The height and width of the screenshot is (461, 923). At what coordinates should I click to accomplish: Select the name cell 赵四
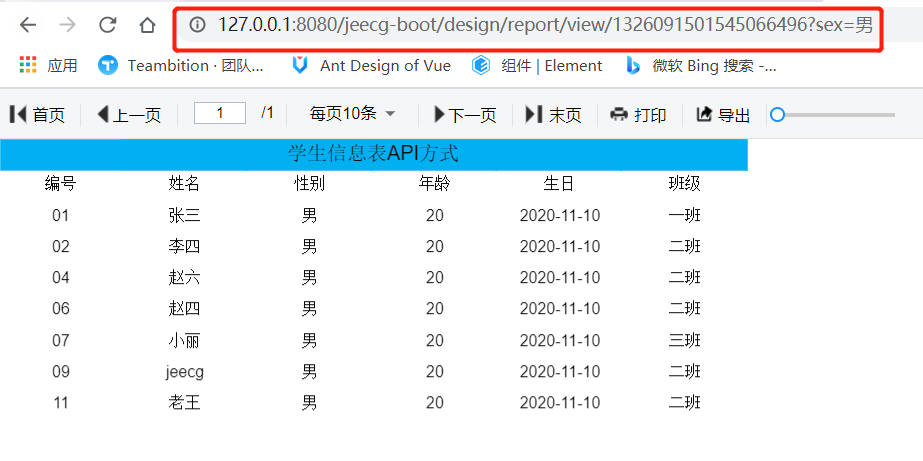184,309
